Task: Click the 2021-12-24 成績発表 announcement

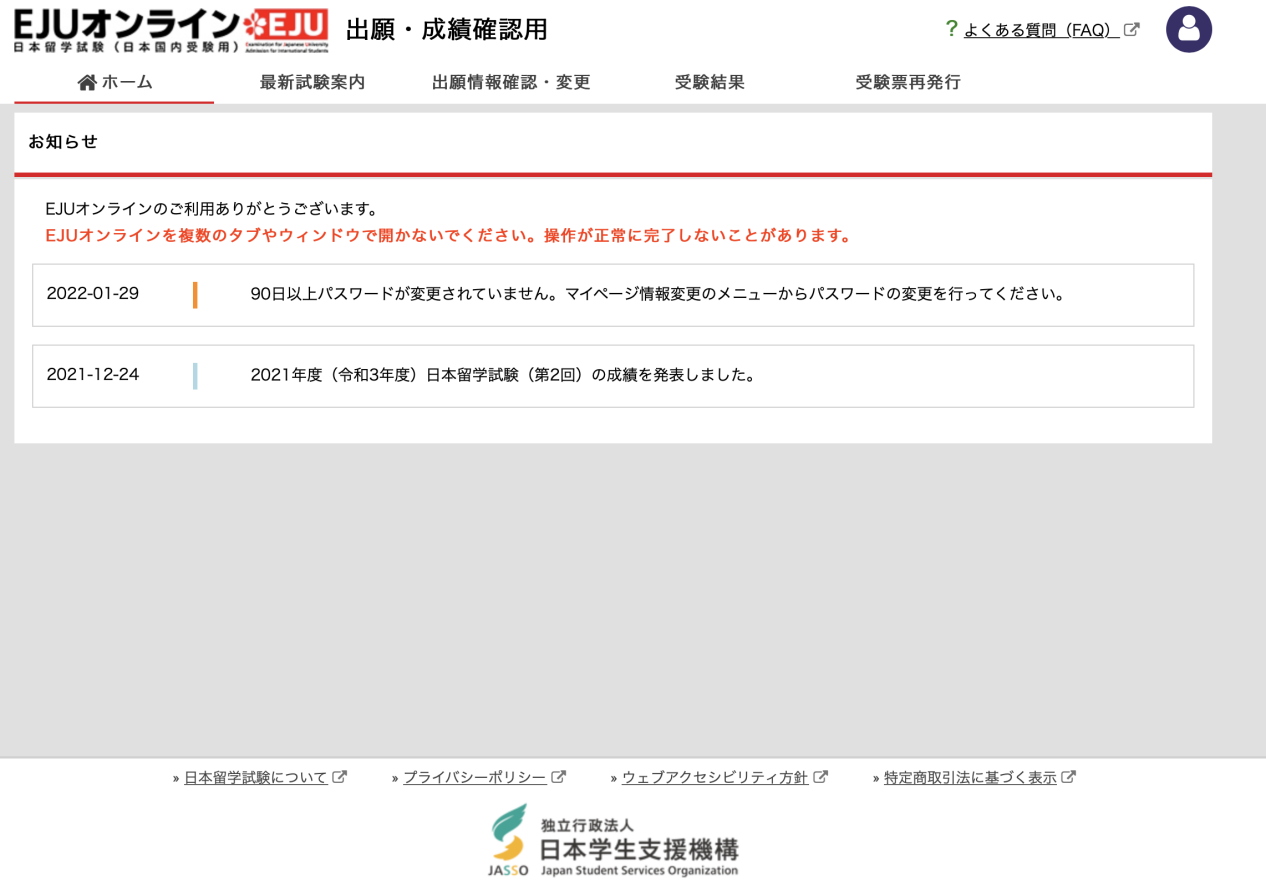Action: [x=614, y=375]
